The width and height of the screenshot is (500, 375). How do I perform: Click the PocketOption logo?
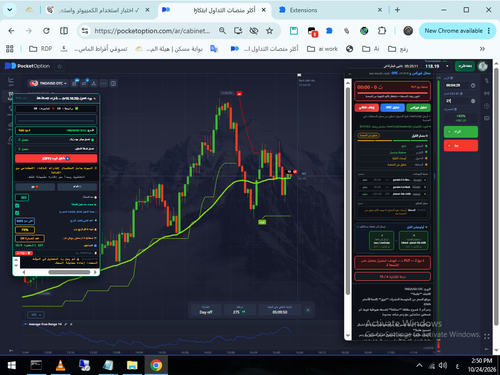click(27, 66)
